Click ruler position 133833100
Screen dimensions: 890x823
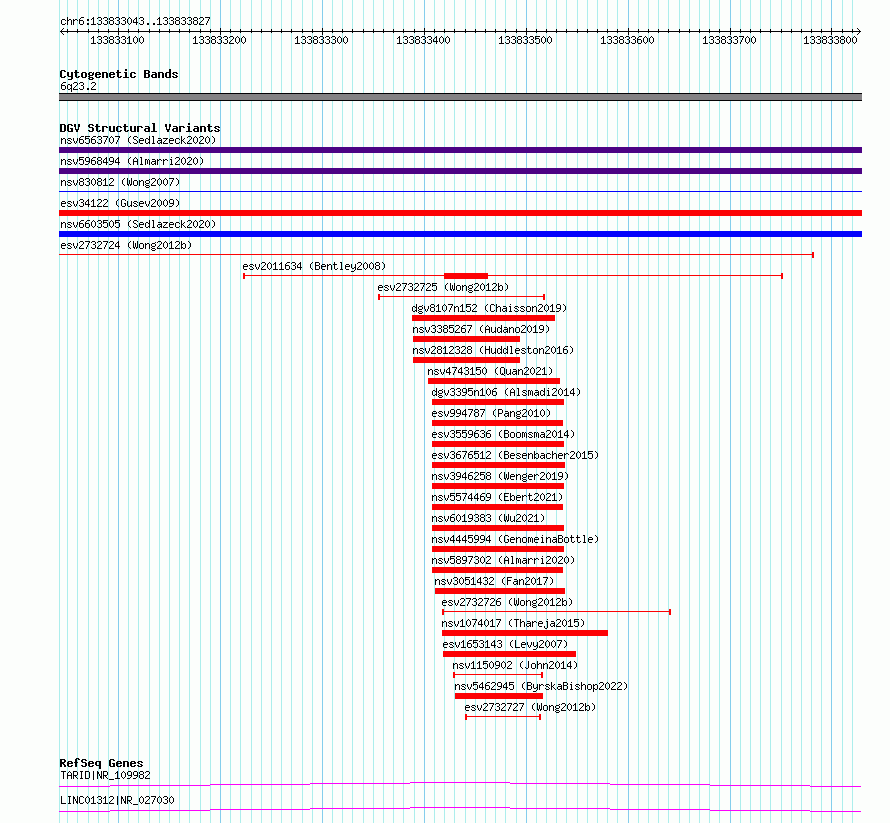pos(117,40)
